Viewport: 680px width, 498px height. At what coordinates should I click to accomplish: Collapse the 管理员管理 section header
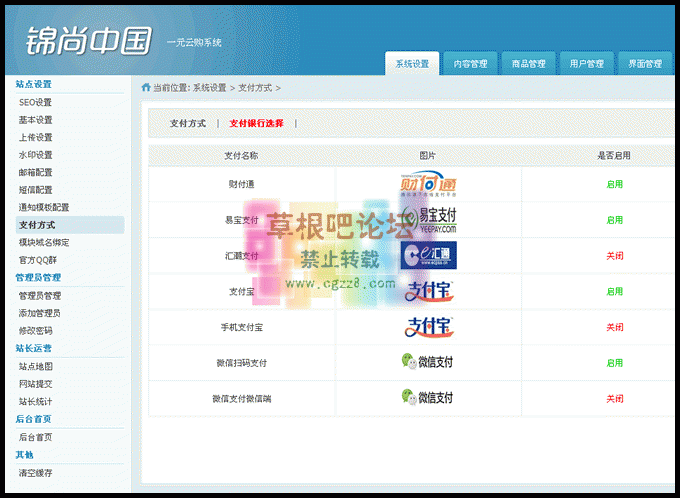pos(38,278)
